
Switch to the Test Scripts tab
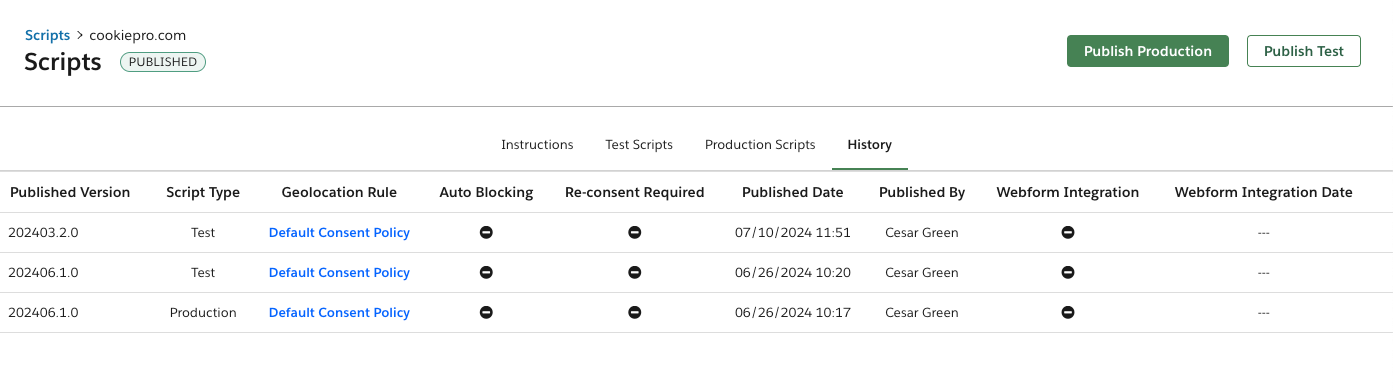(x=639, y=144)
